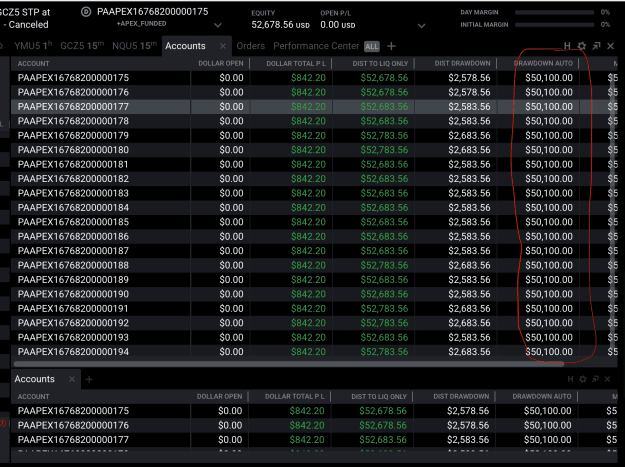625x467 pixels.
Task: Add a tab in lower panel with plus icon
Action: tap(89, 379)
